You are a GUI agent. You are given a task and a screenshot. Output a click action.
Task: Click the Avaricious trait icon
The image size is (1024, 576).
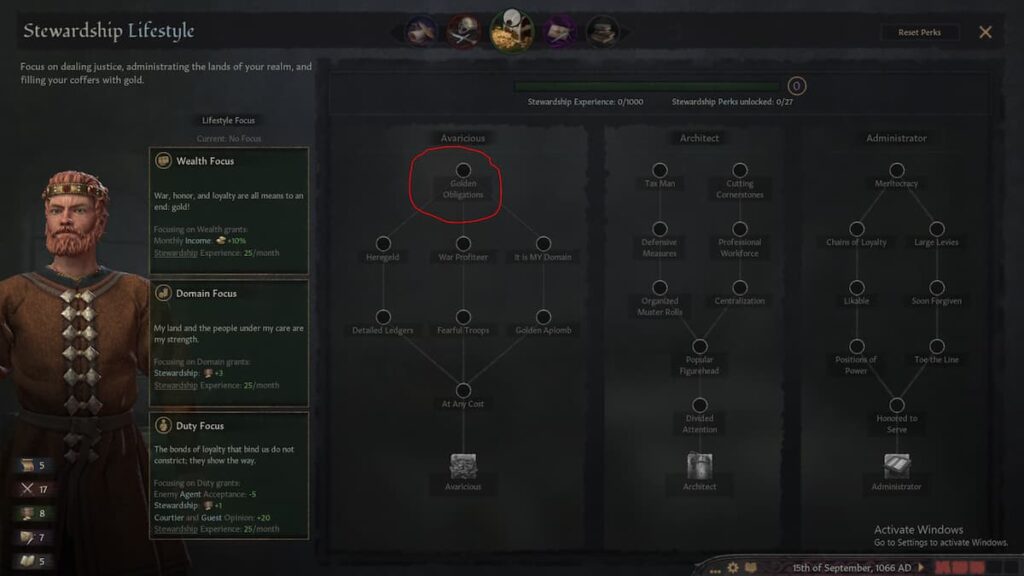click(463, 467)
